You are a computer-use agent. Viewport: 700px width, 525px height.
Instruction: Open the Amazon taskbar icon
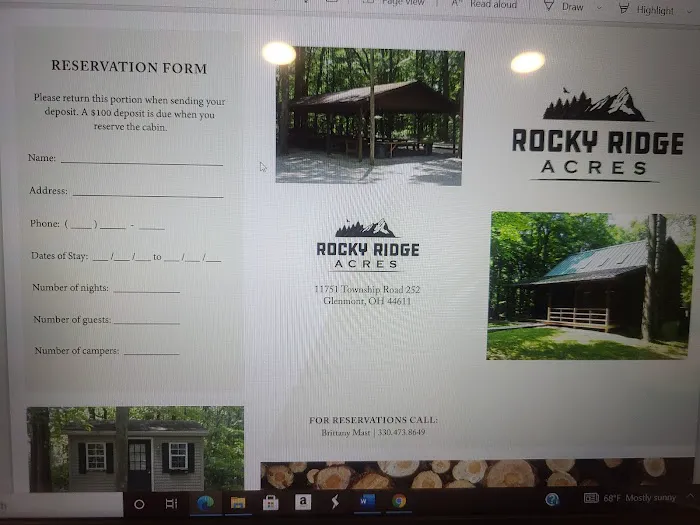coord(303,501)
